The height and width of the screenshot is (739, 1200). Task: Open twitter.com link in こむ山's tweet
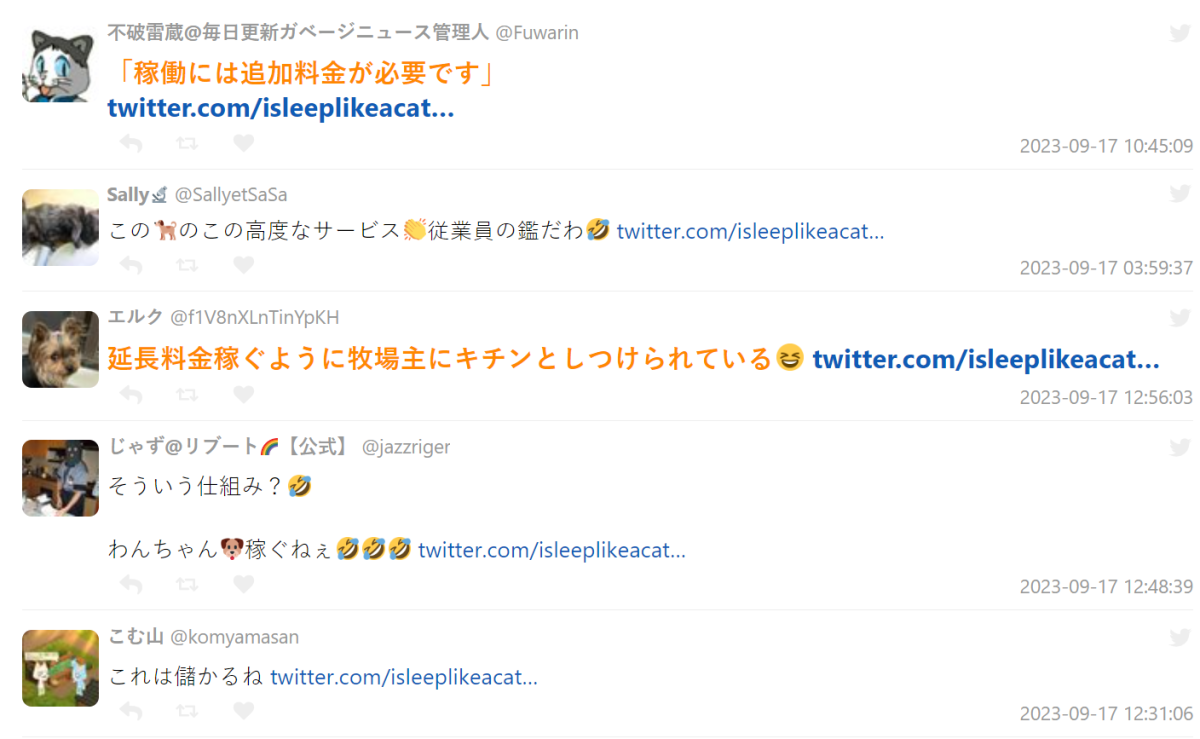(x=404, y=677)
